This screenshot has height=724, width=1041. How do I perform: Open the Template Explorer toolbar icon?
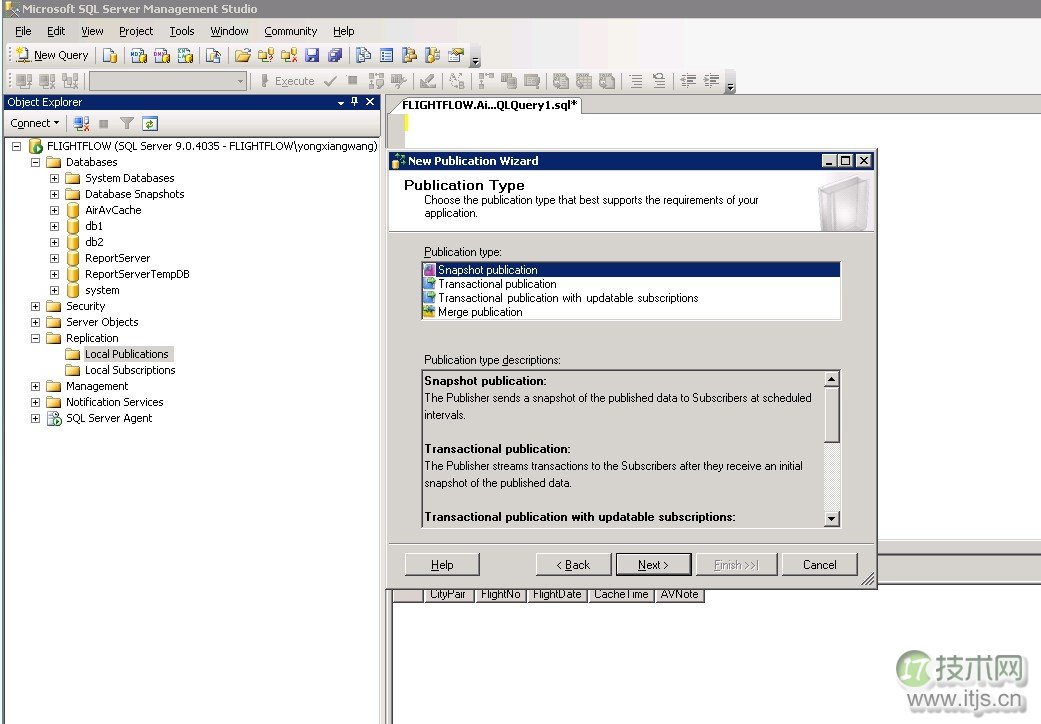[433, 55]
